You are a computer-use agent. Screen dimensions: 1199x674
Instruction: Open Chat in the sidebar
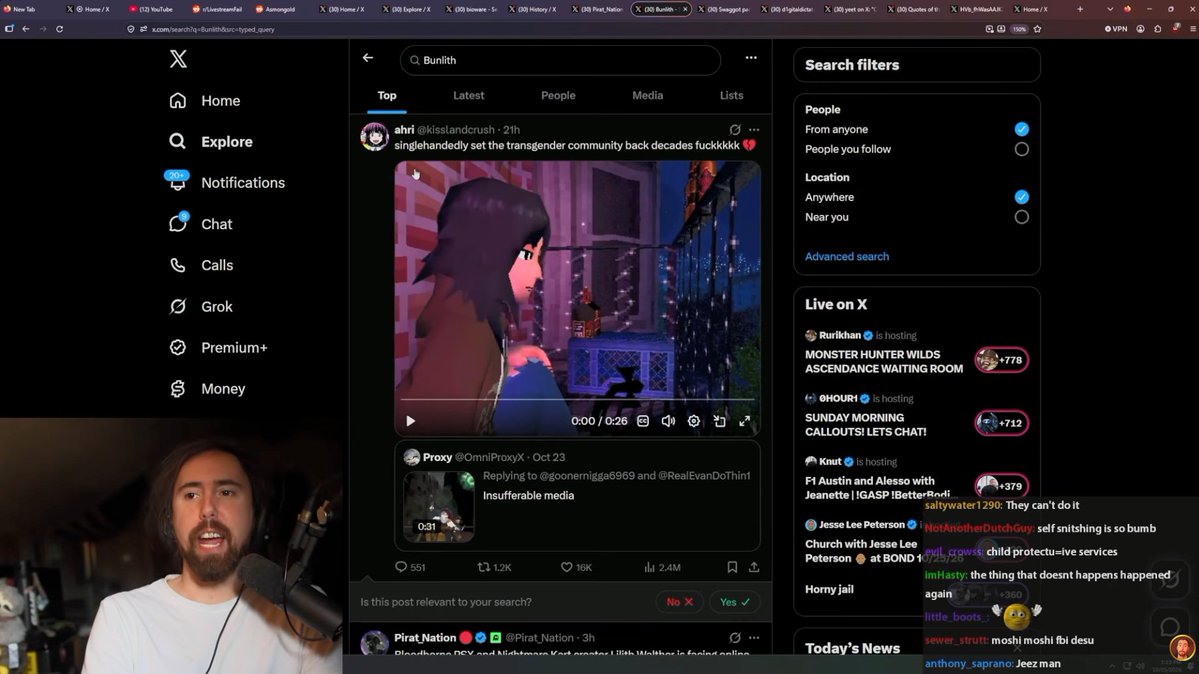pyautogui.click(x=200, y=224)
